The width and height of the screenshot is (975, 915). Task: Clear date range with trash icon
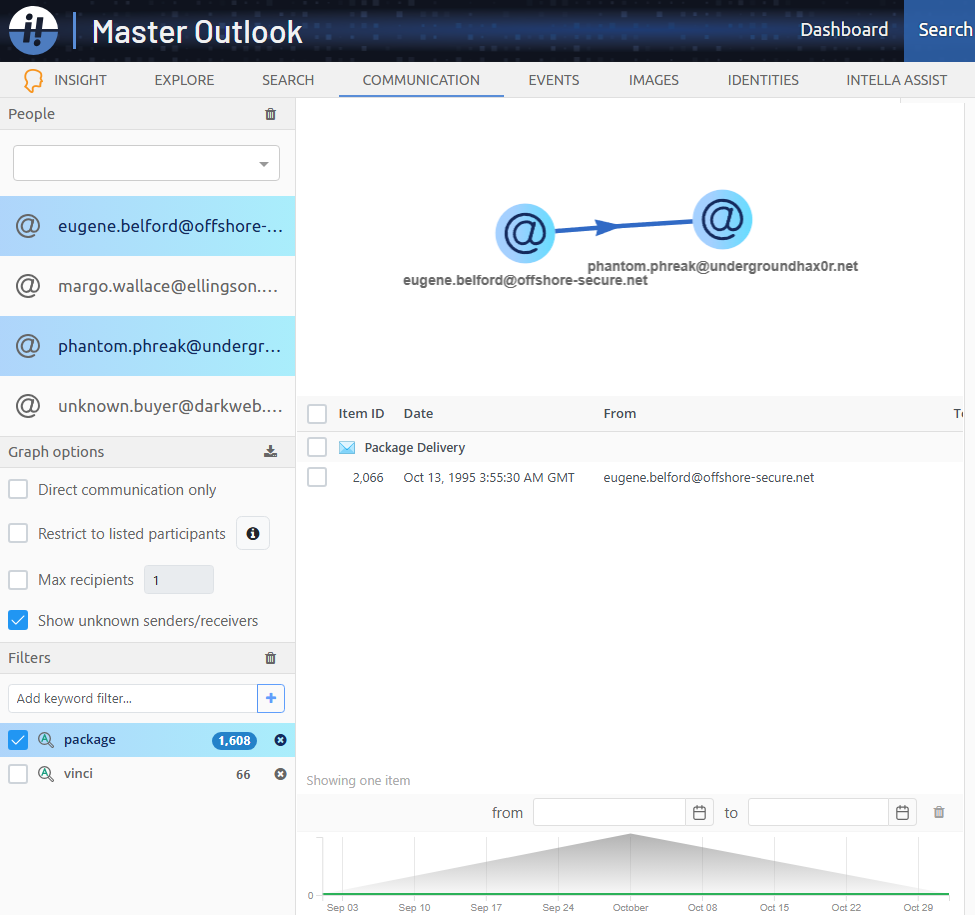[939, 813]
